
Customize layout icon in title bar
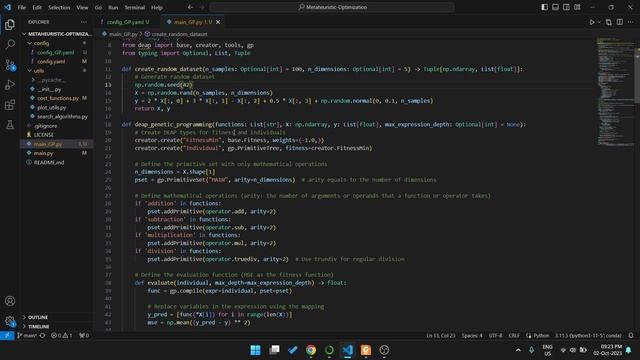577,7
